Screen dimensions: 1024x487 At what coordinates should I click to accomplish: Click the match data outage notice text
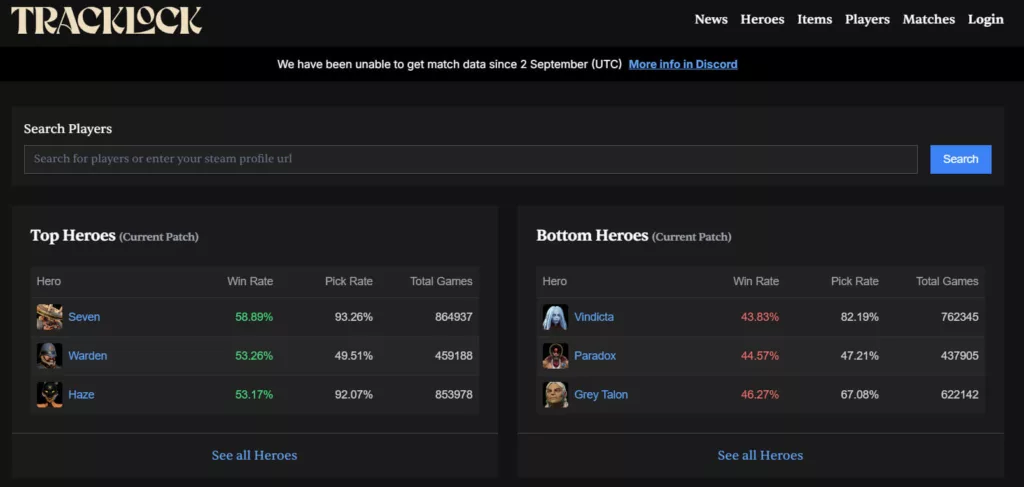pos(449,64)
